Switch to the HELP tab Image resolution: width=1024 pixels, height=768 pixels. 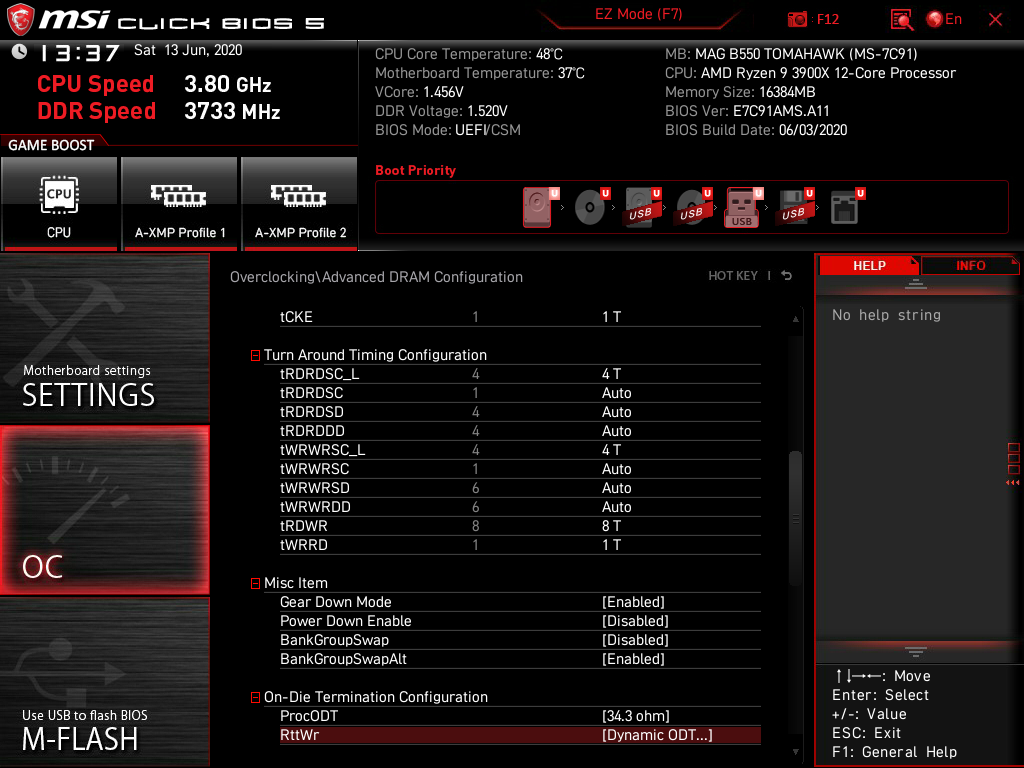pos(869,266)
